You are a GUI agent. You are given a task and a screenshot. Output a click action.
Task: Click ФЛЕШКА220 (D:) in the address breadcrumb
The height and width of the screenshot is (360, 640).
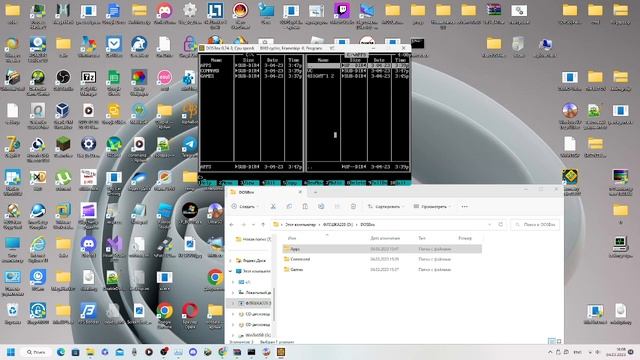coord(338,224)
